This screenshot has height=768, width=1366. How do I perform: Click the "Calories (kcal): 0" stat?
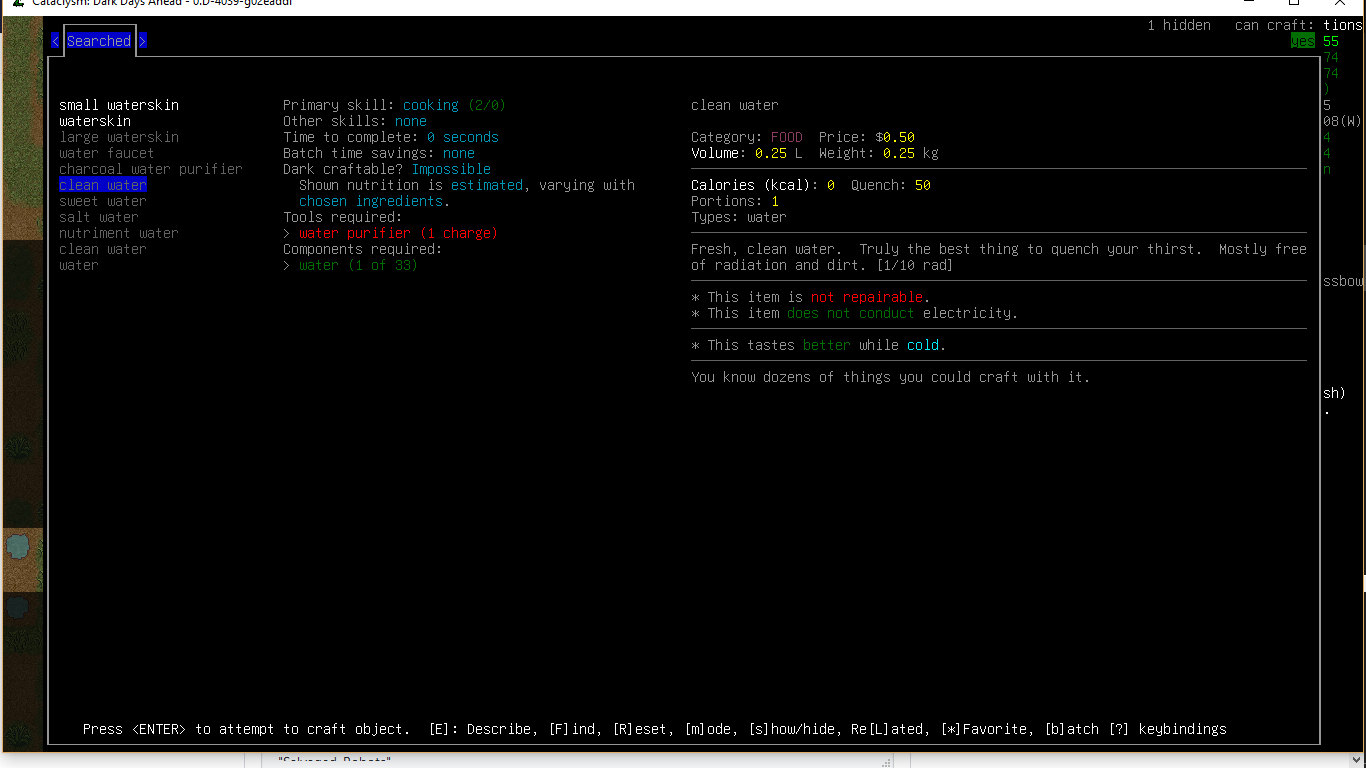pyautogui.click(x=763, y=185)
